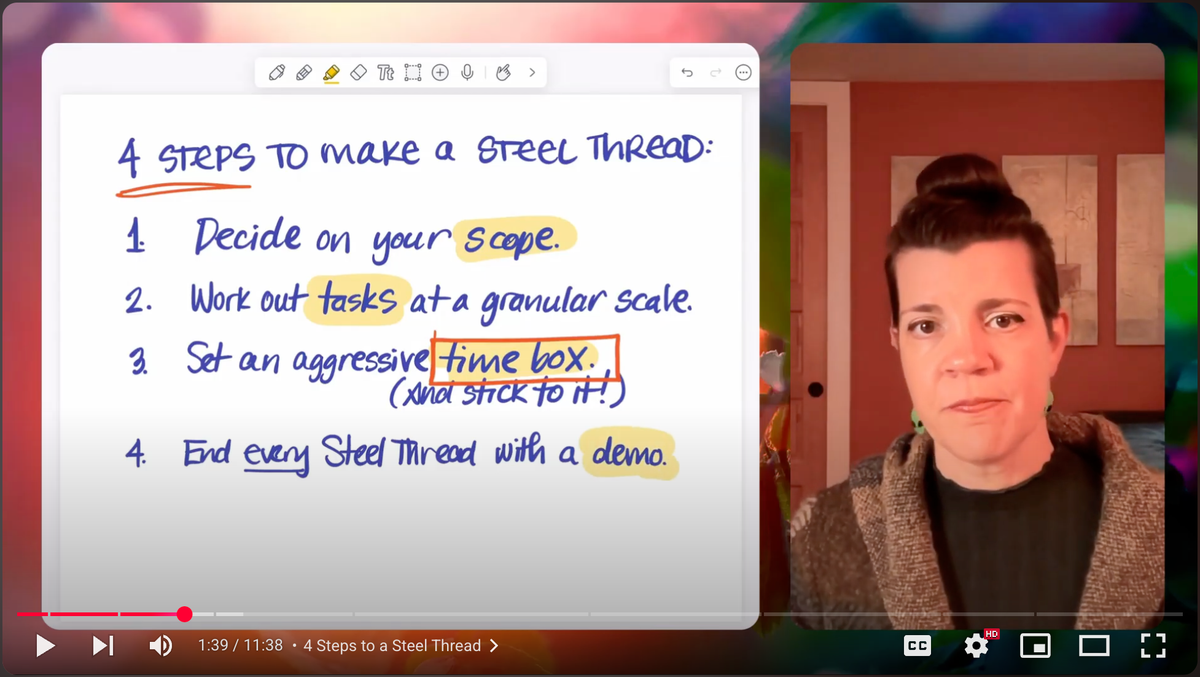The width and height of the screenshot is (1200, 677).
Task: Select the Text tool
Action: click(386, 72)
